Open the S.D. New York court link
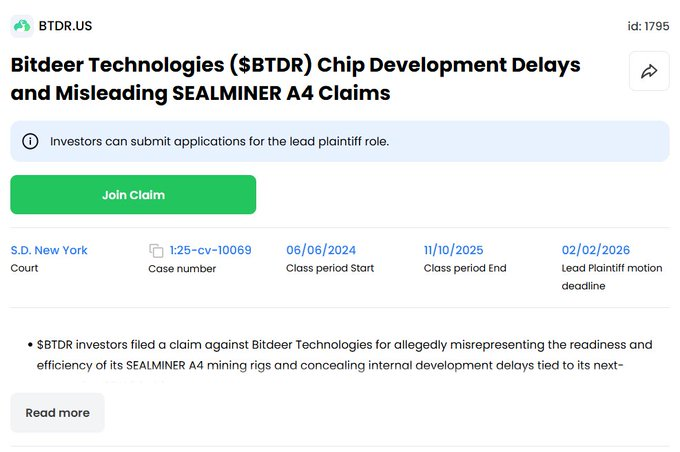 pyautogui.click(x=49, y=250)
